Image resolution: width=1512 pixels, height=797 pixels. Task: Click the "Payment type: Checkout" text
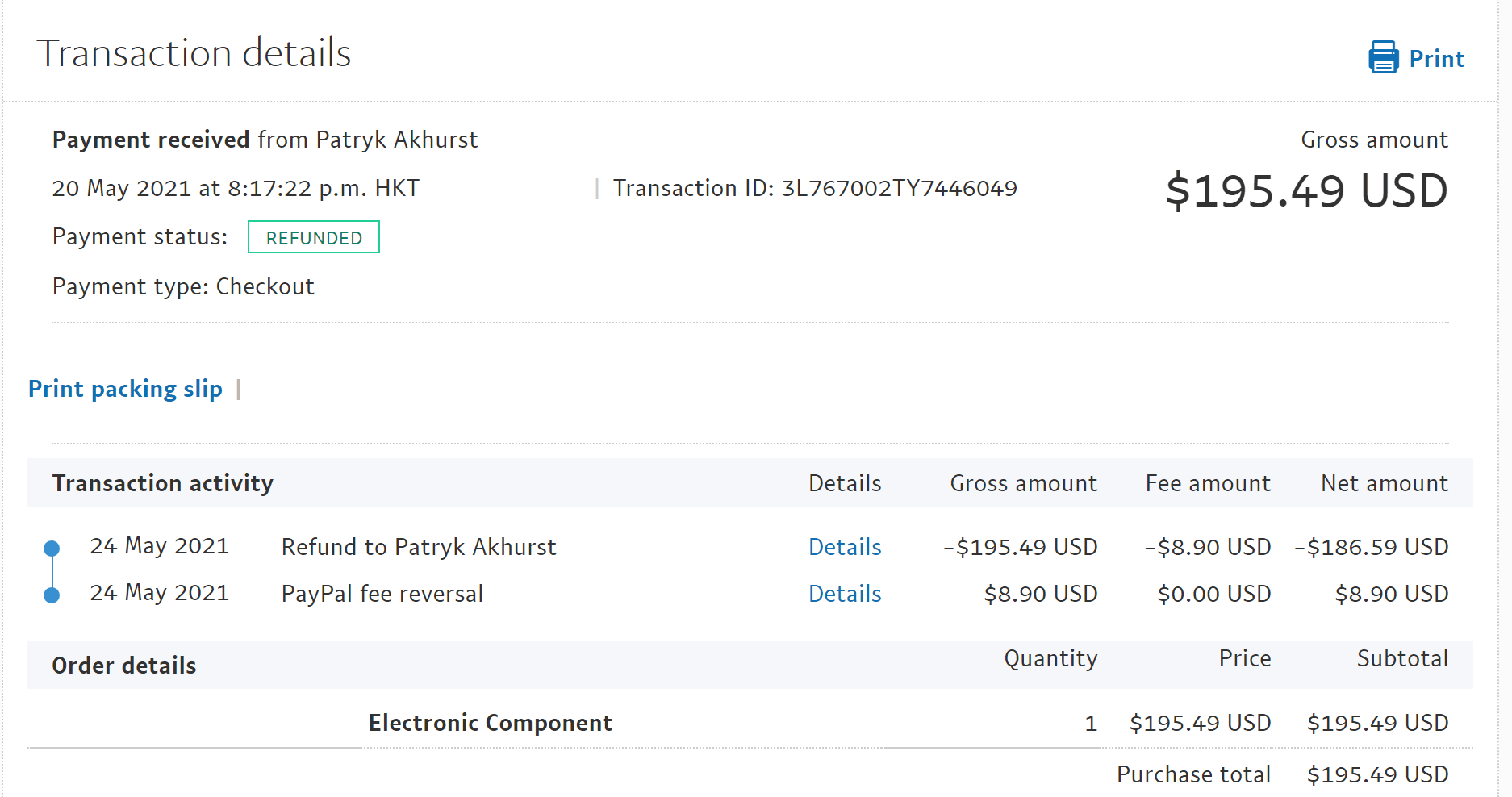click(x=183, y=286)
